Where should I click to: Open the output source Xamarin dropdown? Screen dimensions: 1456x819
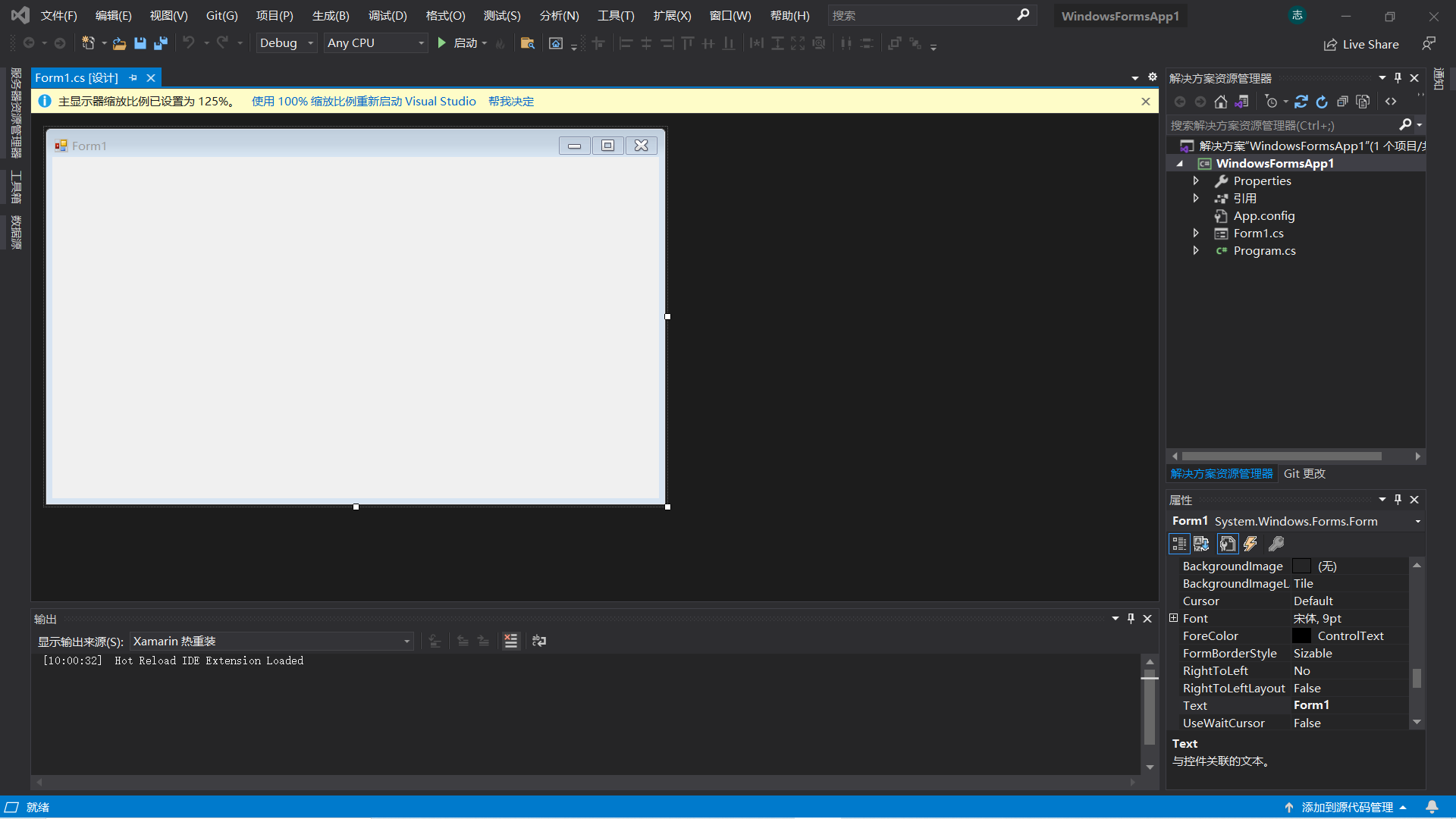(x=271, y=642)
